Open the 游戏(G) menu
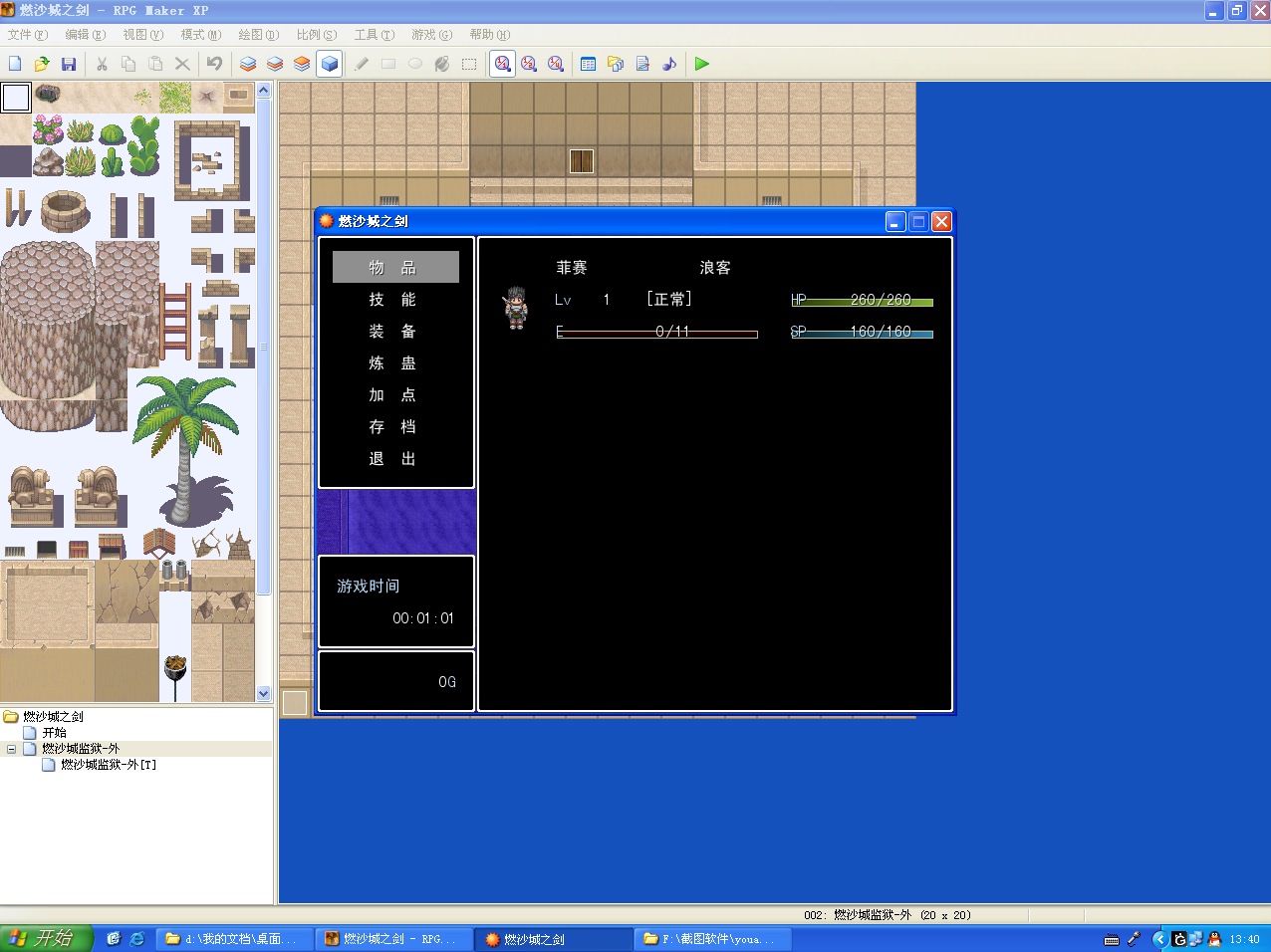 tap(432, 35)
